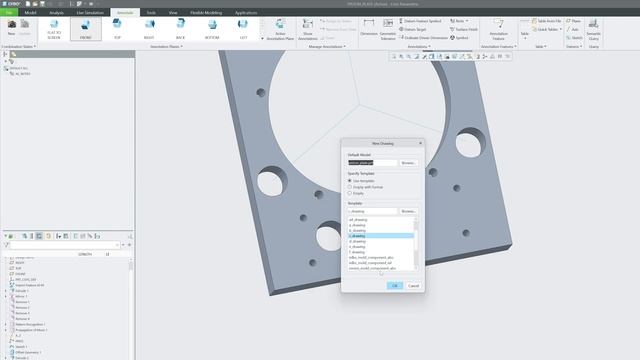Open the Flexible Modeling tab
The width and height of the screenshot is (640, 360).
click(x=206, y=13)
